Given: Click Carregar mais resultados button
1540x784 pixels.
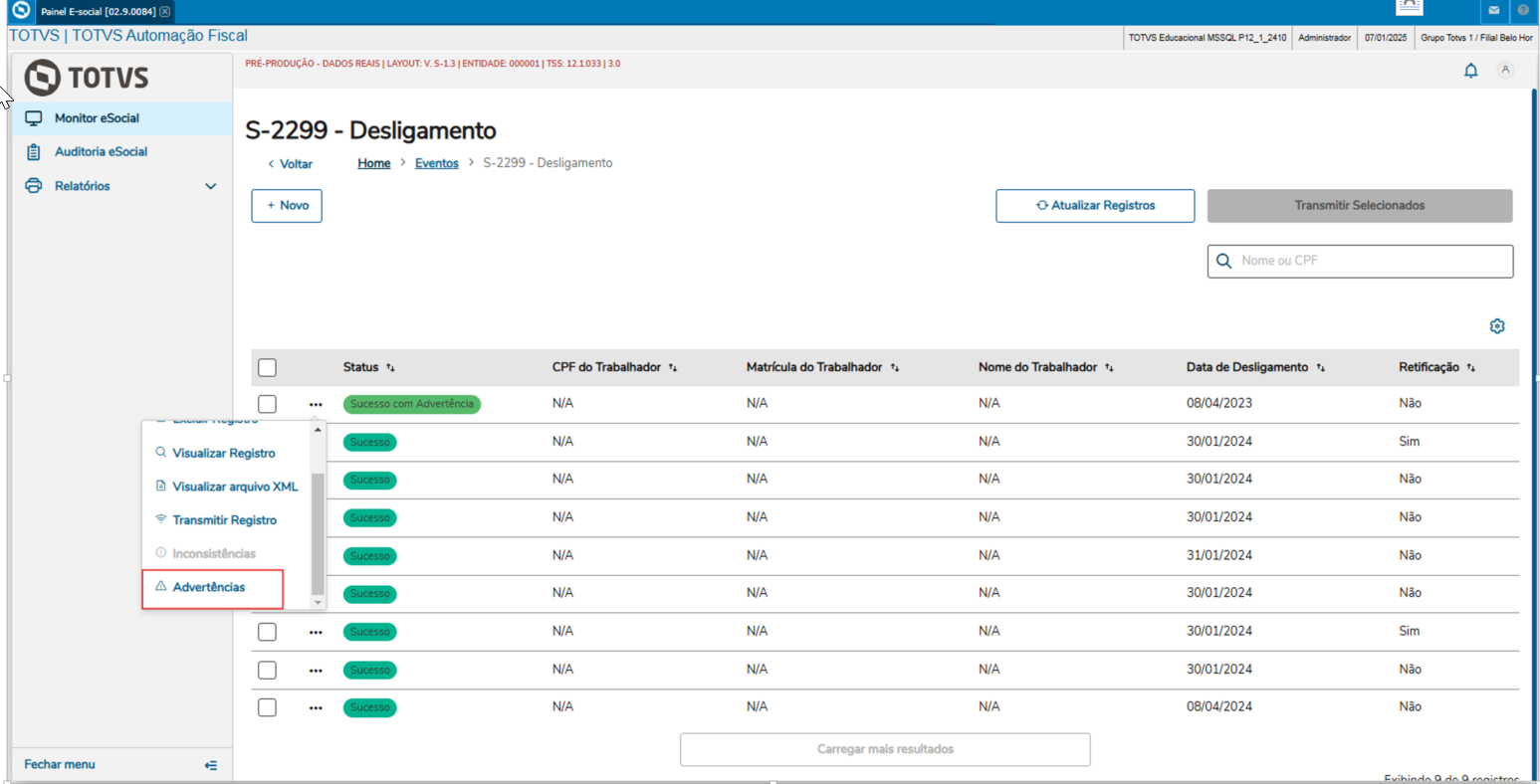Looking at the screenshot, I should point(885,749).
